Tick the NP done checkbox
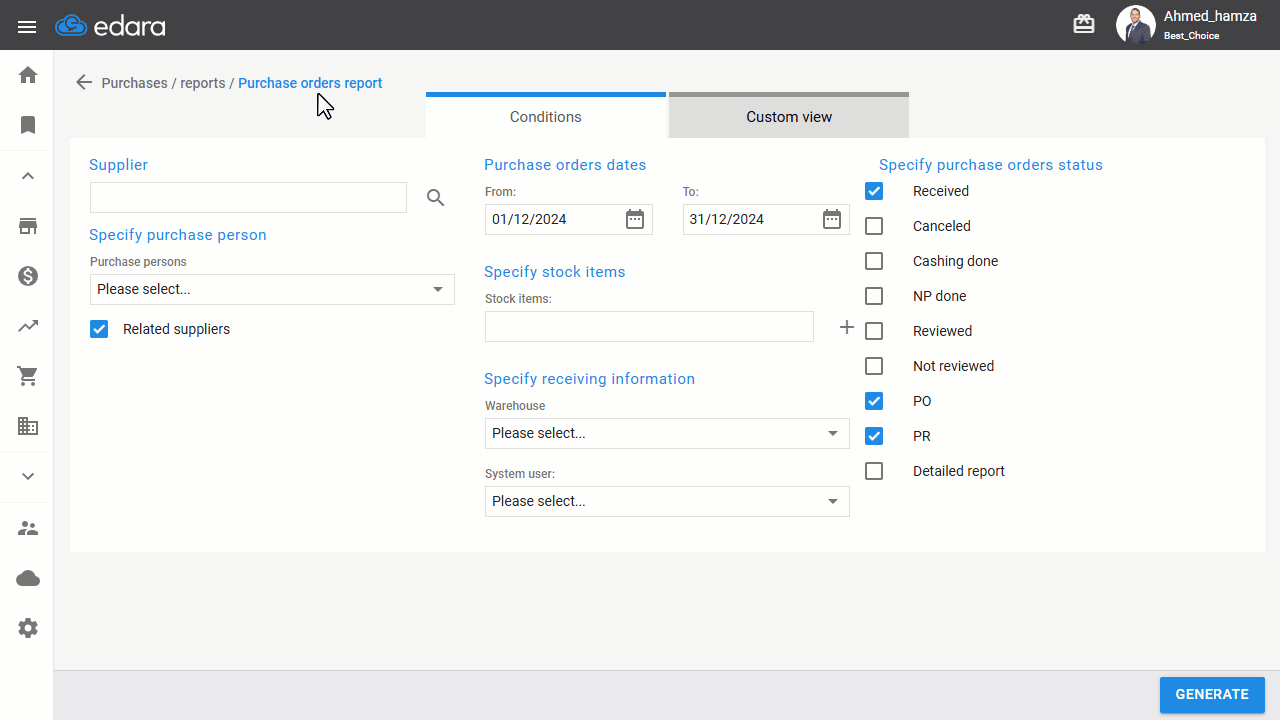Image resolution: width=1280 pixels, height=720 pixels. [874, 296]
